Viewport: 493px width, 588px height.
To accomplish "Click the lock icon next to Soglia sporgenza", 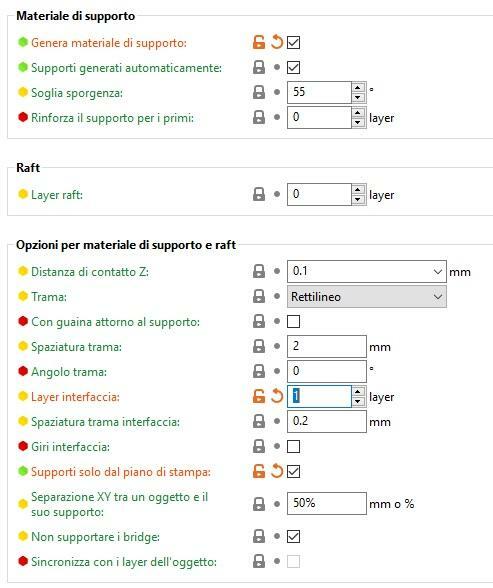I will [x=259, y=92].
